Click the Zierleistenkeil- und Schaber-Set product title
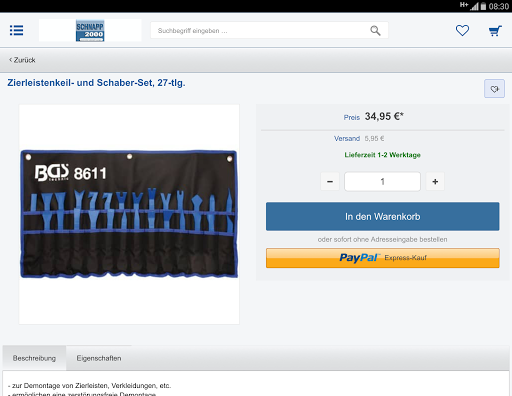Screen dimensions: 512x396 pos(96,83)
